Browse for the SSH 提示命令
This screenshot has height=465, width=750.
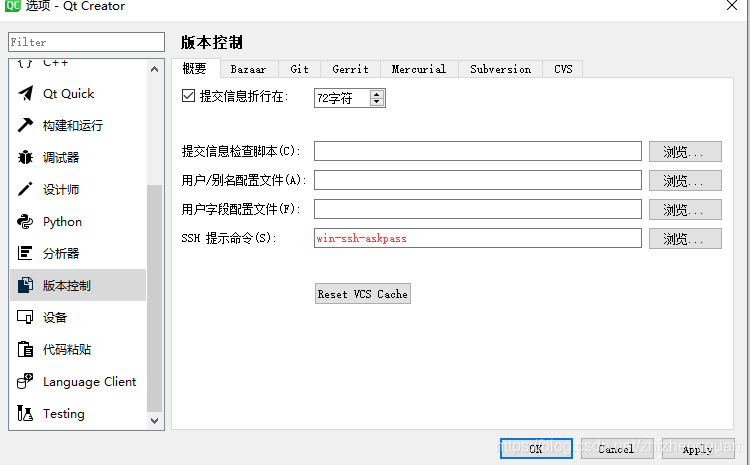pyautogui.click(x=685, y=238)
